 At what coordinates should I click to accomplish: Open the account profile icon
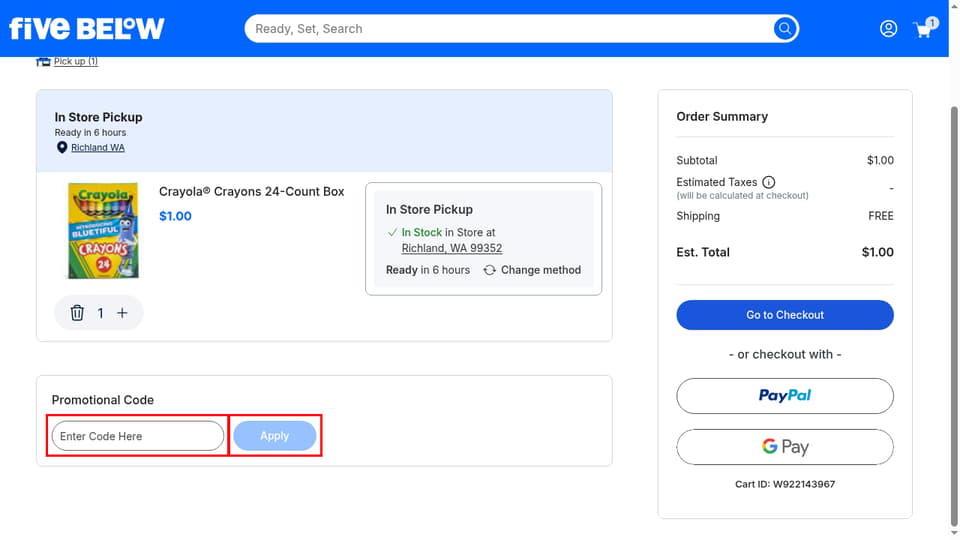click(x=888, y=29)
